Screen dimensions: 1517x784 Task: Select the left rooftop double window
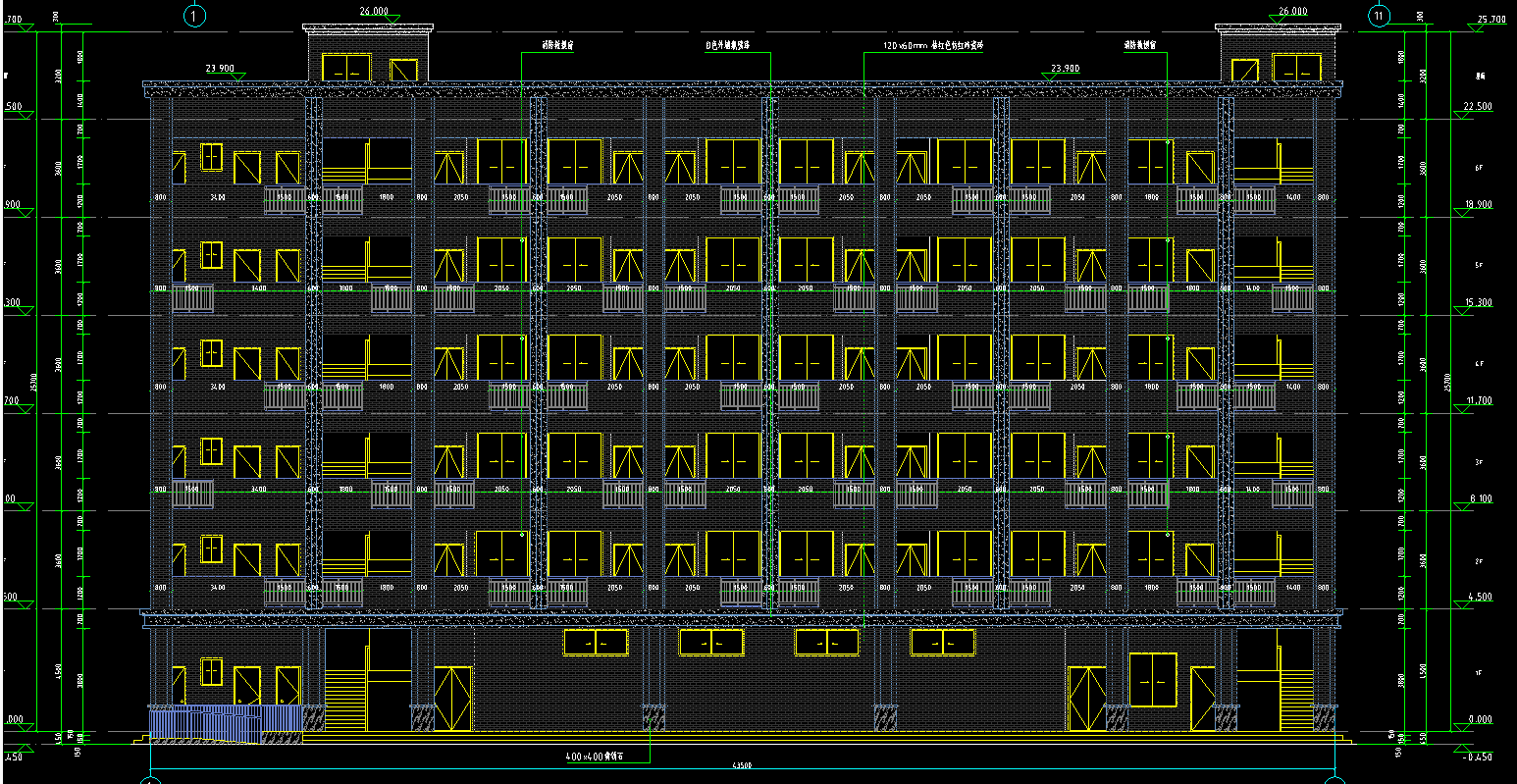(x=345, y=68)
